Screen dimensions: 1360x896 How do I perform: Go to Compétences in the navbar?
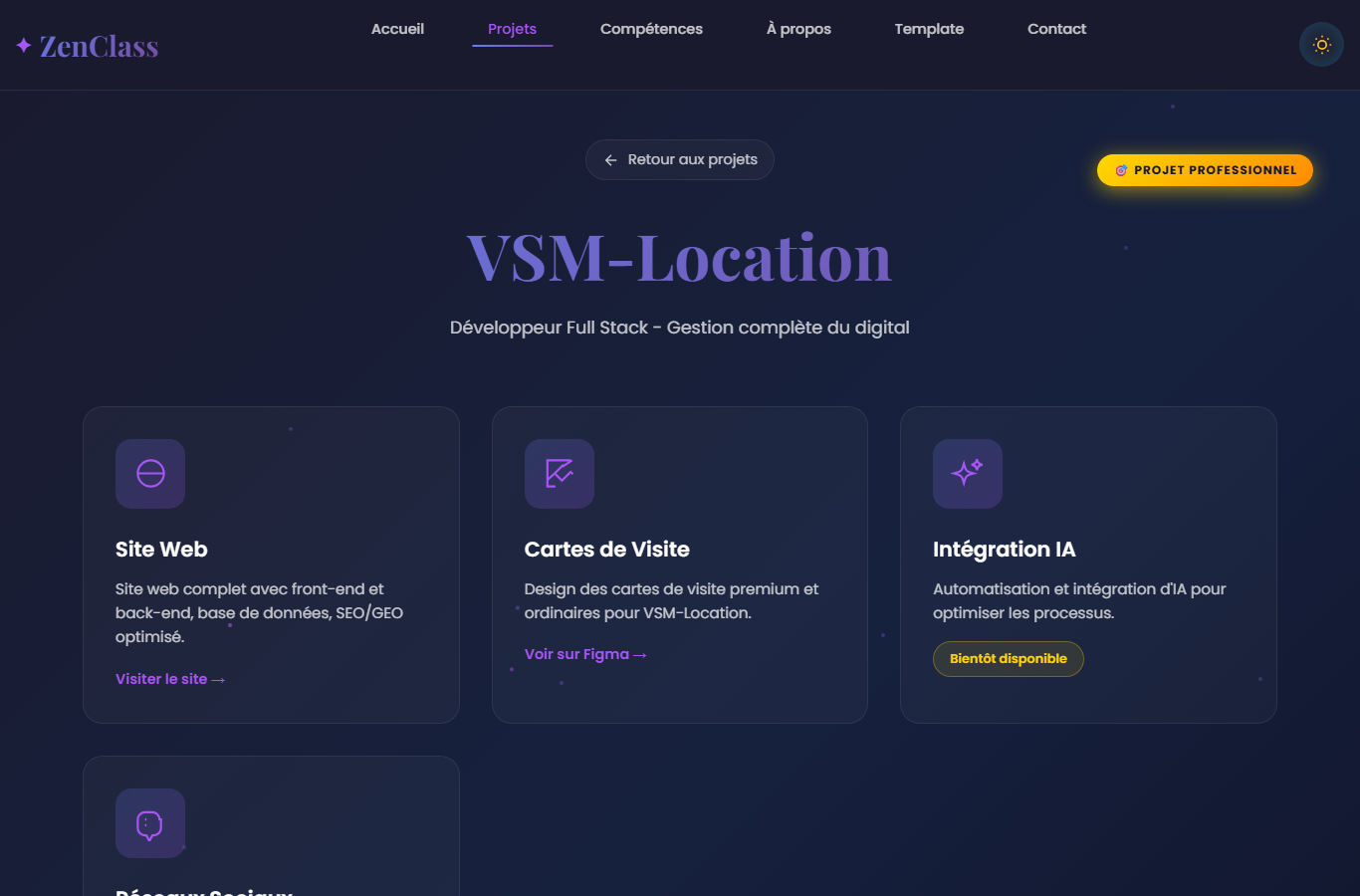pos(651,29)
